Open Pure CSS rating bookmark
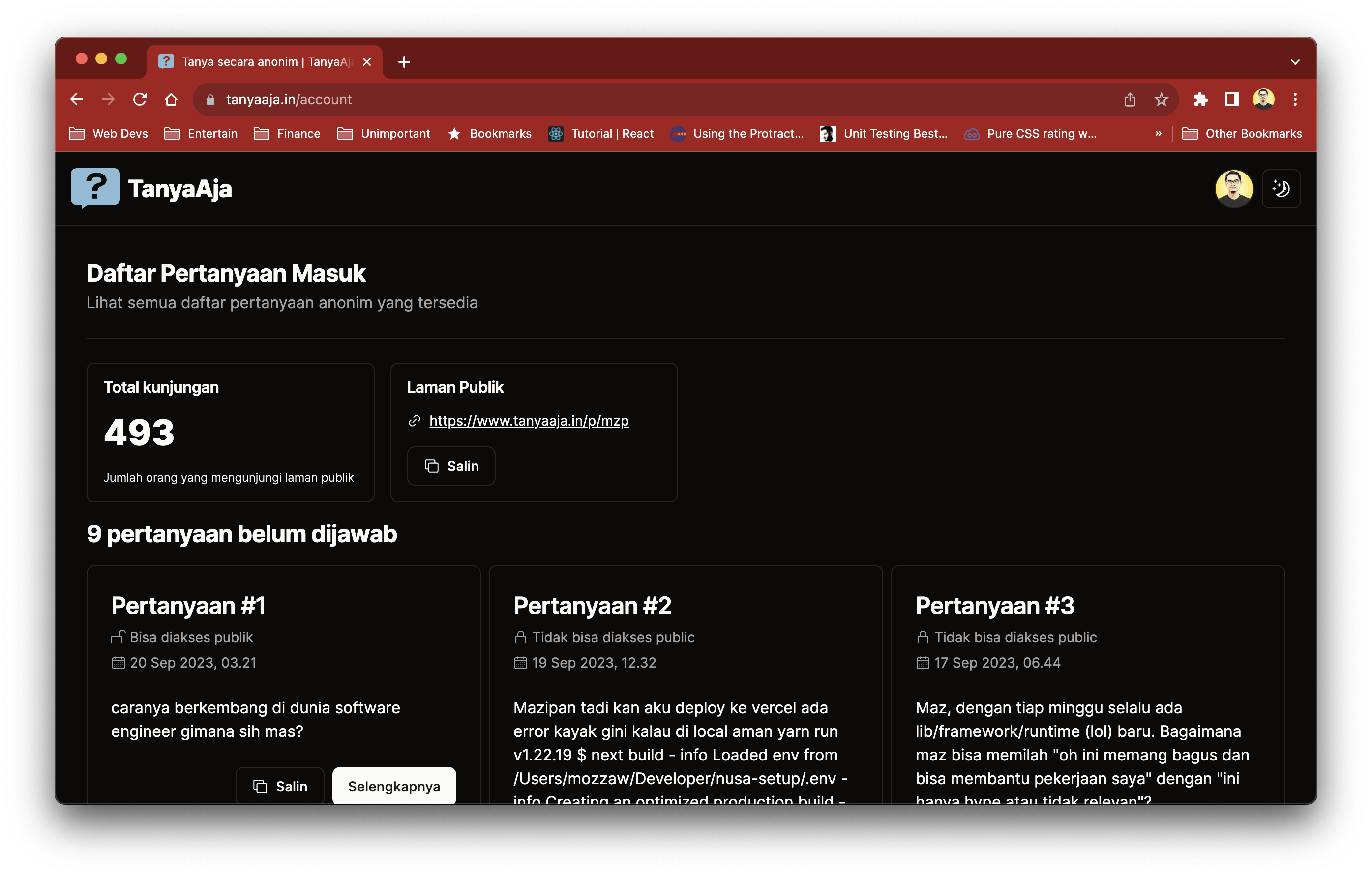Image resolution: width=1372 pixels, height=877 pixels. [x=1030, y=133]
